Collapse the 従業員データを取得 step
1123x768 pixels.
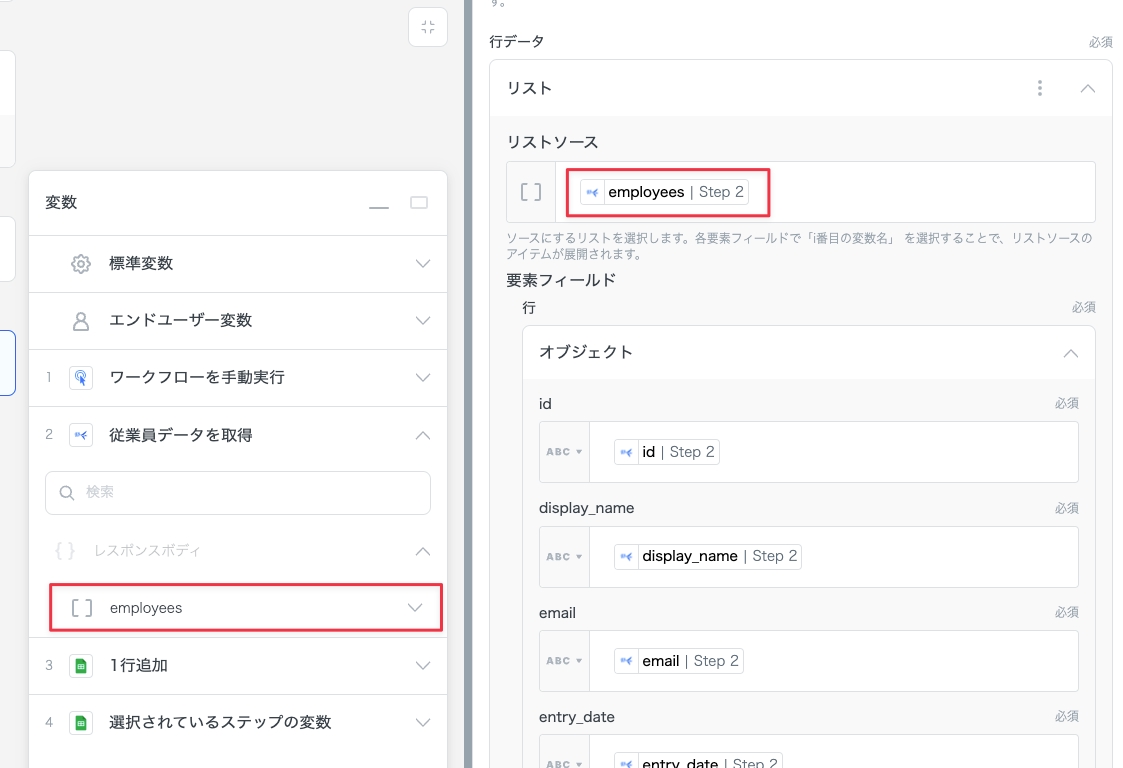coord(423,435)
